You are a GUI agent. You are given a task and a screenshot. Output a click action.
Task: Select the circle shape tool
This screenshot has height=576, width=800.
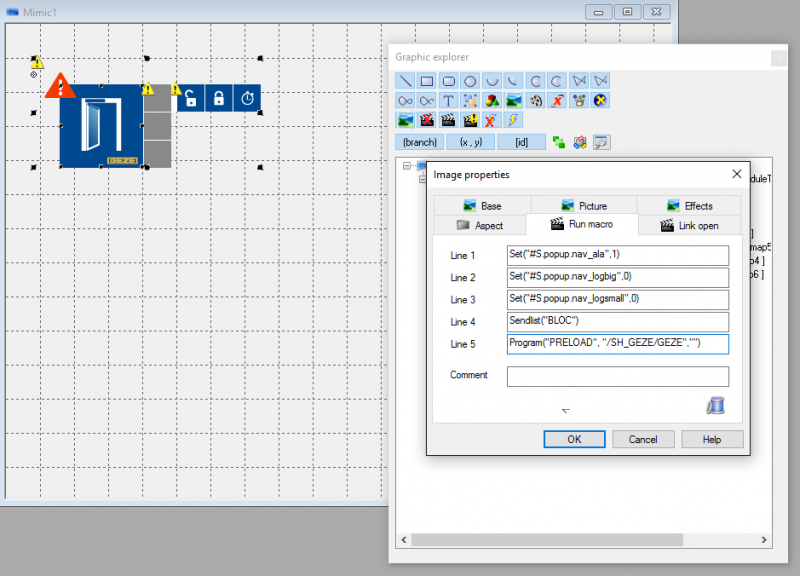pos(470,81)
